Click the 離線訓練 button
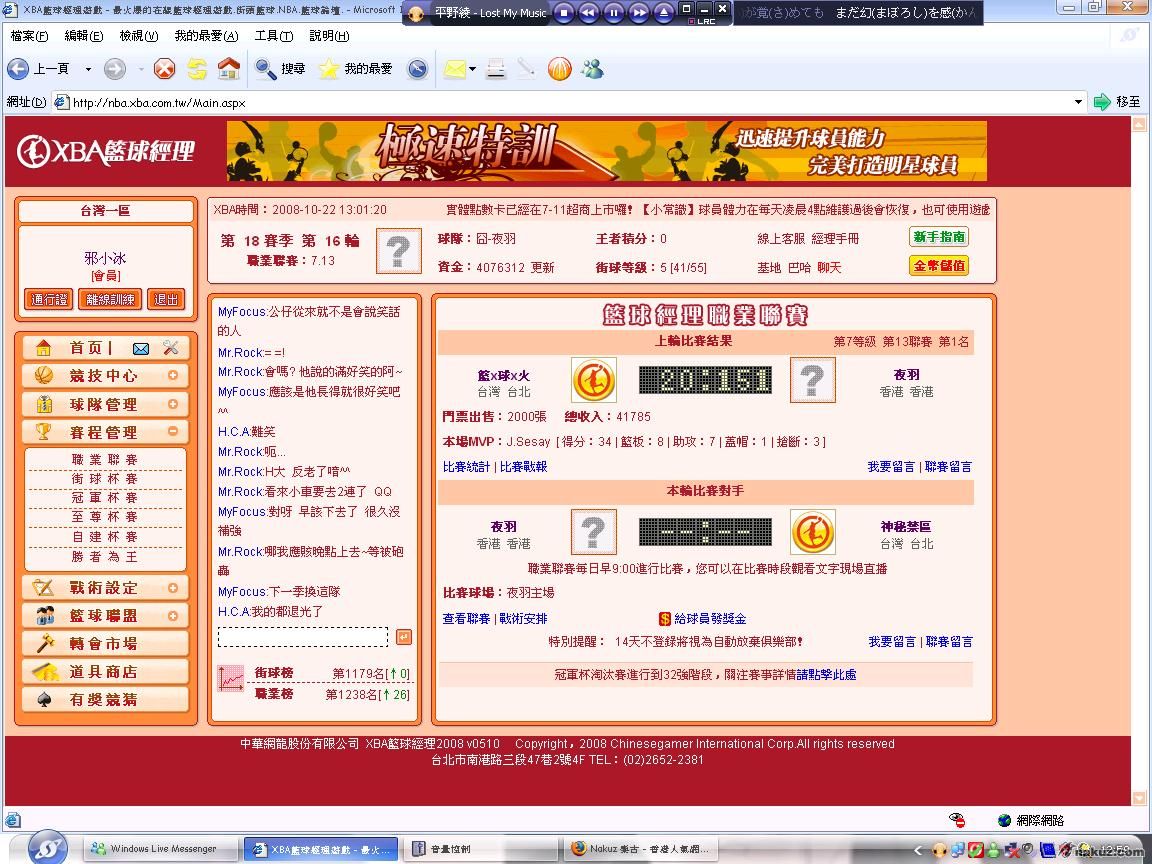 [x=110, y=299]
